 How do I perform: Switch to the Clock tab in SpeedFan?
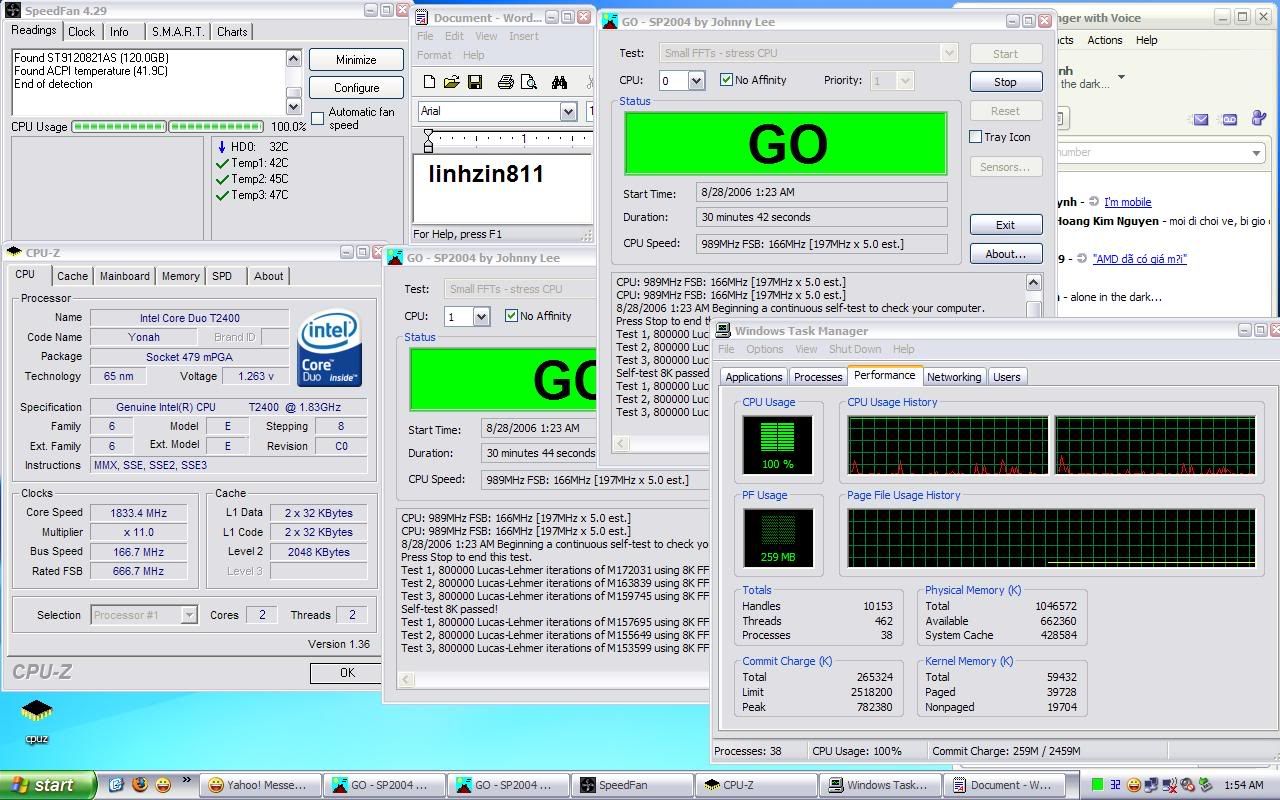[81, 32]
